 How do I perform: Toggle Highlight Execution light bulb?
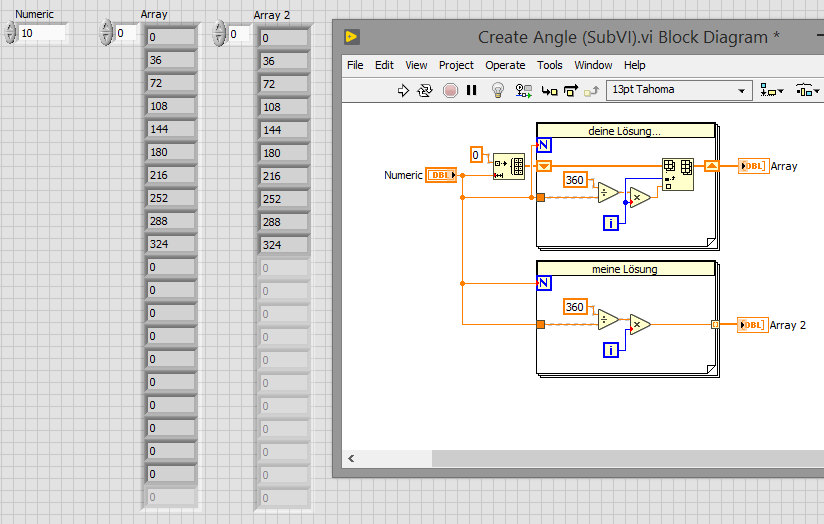pyautogui.click(x=497, y=90)
